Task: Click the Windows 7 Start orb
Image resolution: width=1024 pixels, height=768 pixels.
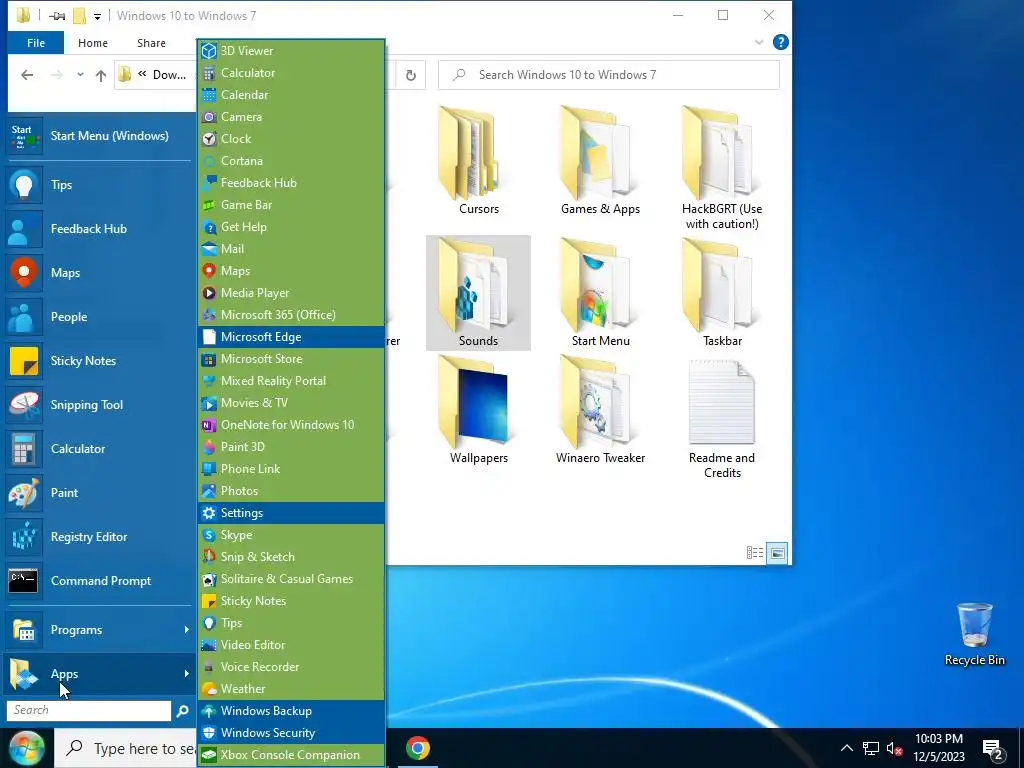Action: coord(26,748)
